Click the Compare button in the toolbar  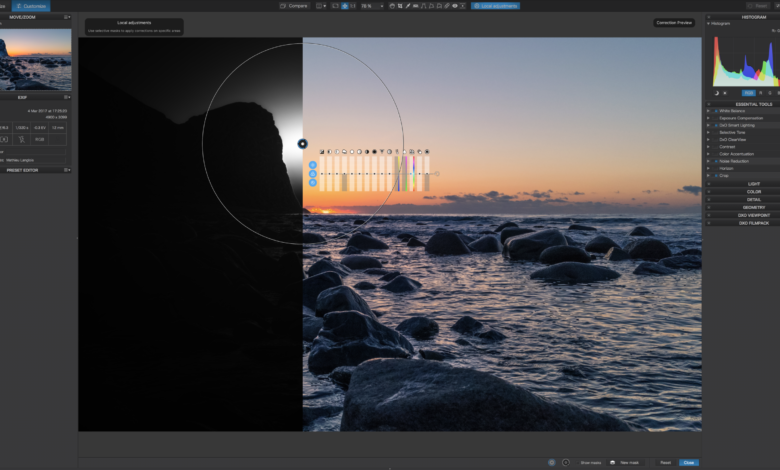[293, 6]
